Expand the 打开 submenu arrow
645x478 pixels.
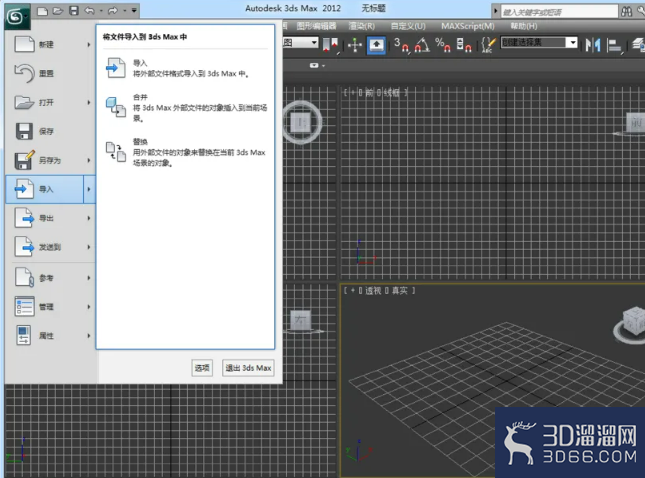tap(89, 102)
